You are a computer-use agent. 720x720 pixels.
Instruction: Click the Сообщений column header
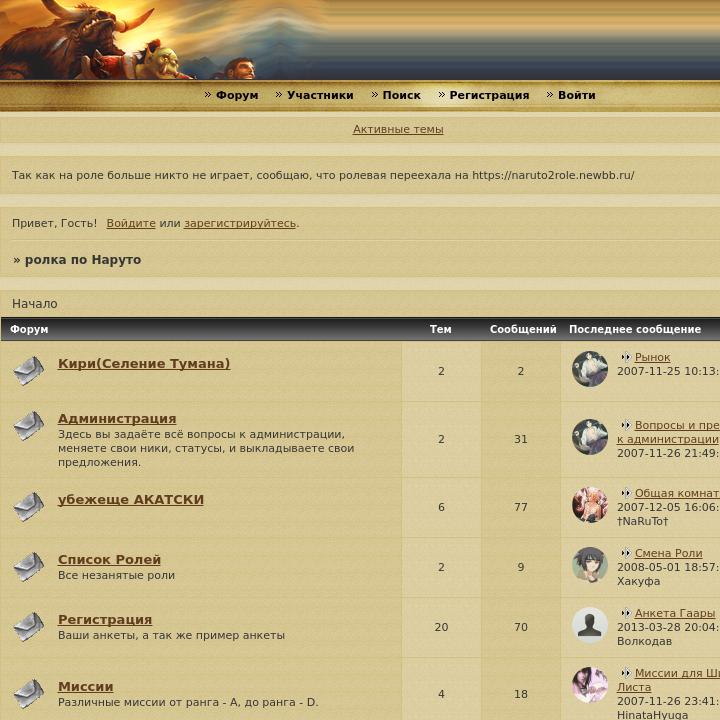523,329
